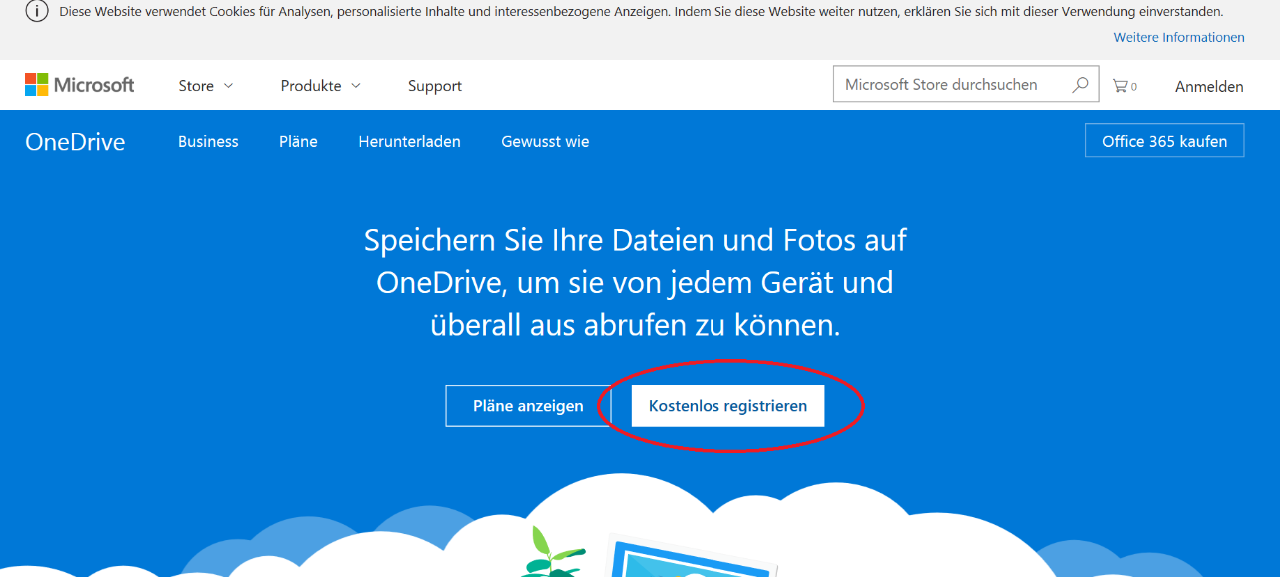Open the Pläne navigation item

[298, 142]
